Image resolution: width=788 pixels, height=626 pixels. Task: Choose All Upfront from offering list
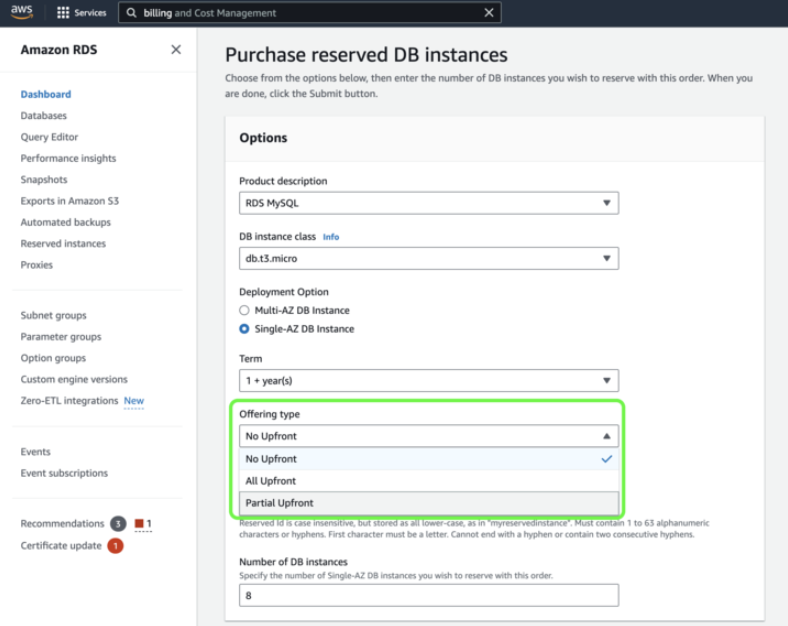click(x=429, y=481)
